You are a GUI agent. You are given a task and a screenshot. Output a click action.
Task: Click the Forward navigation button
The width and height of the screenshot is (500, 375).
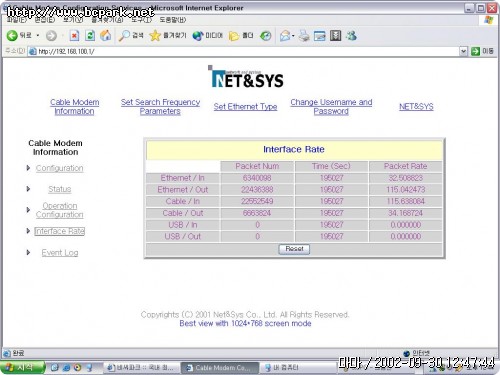point(51,36)
